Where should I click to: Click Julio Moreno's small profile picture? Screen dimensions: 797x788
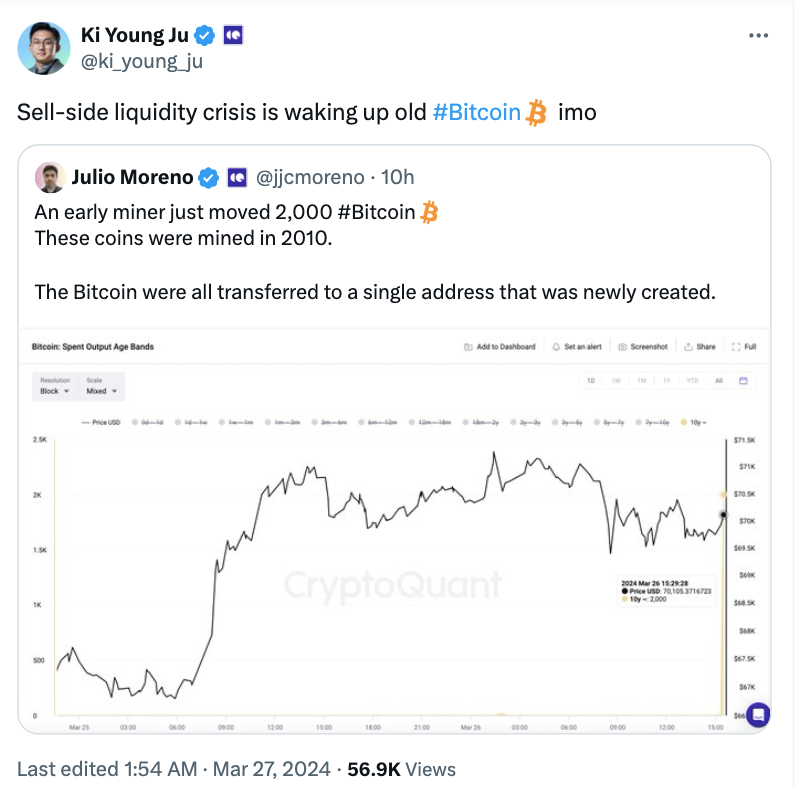click(x=50, y=177)
